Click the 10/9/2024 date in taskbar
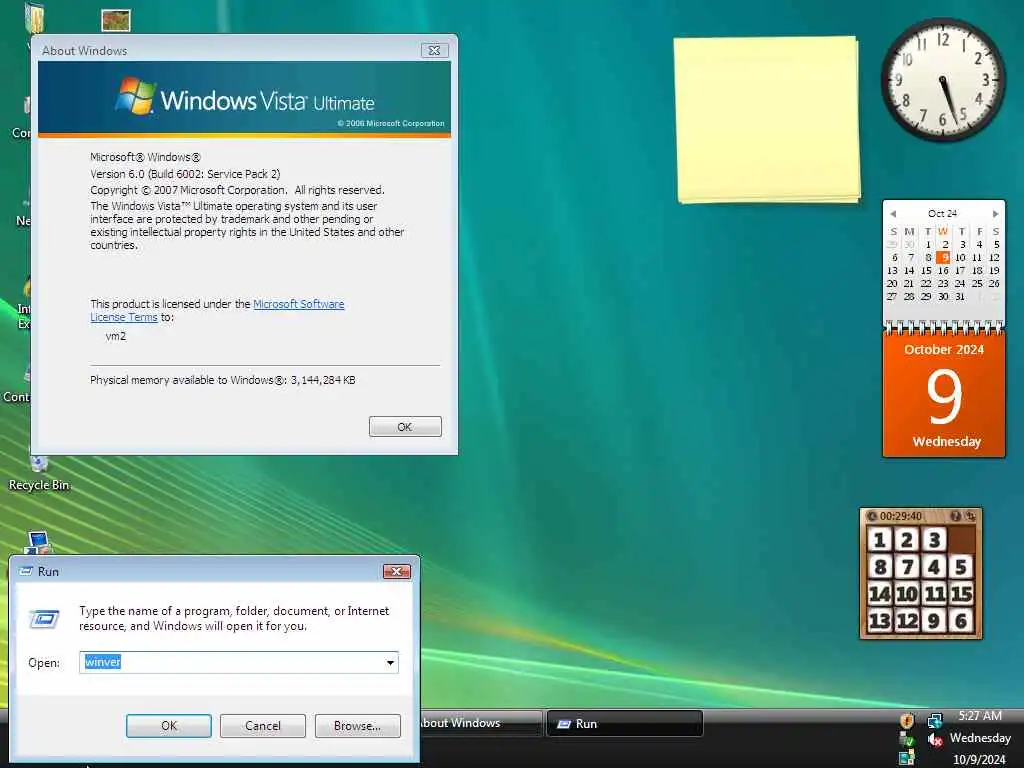The height and width of the screenshot is (768, 1024). (x=979, y=759)
